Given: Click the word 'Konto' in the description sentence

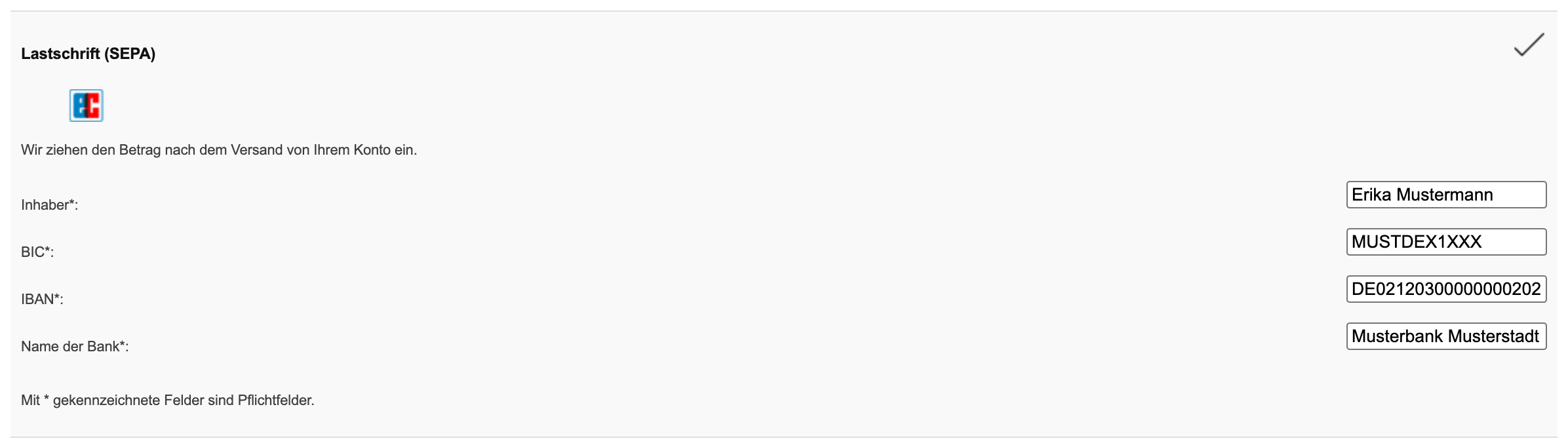Looking at the screenshot, I should point(372,150).
